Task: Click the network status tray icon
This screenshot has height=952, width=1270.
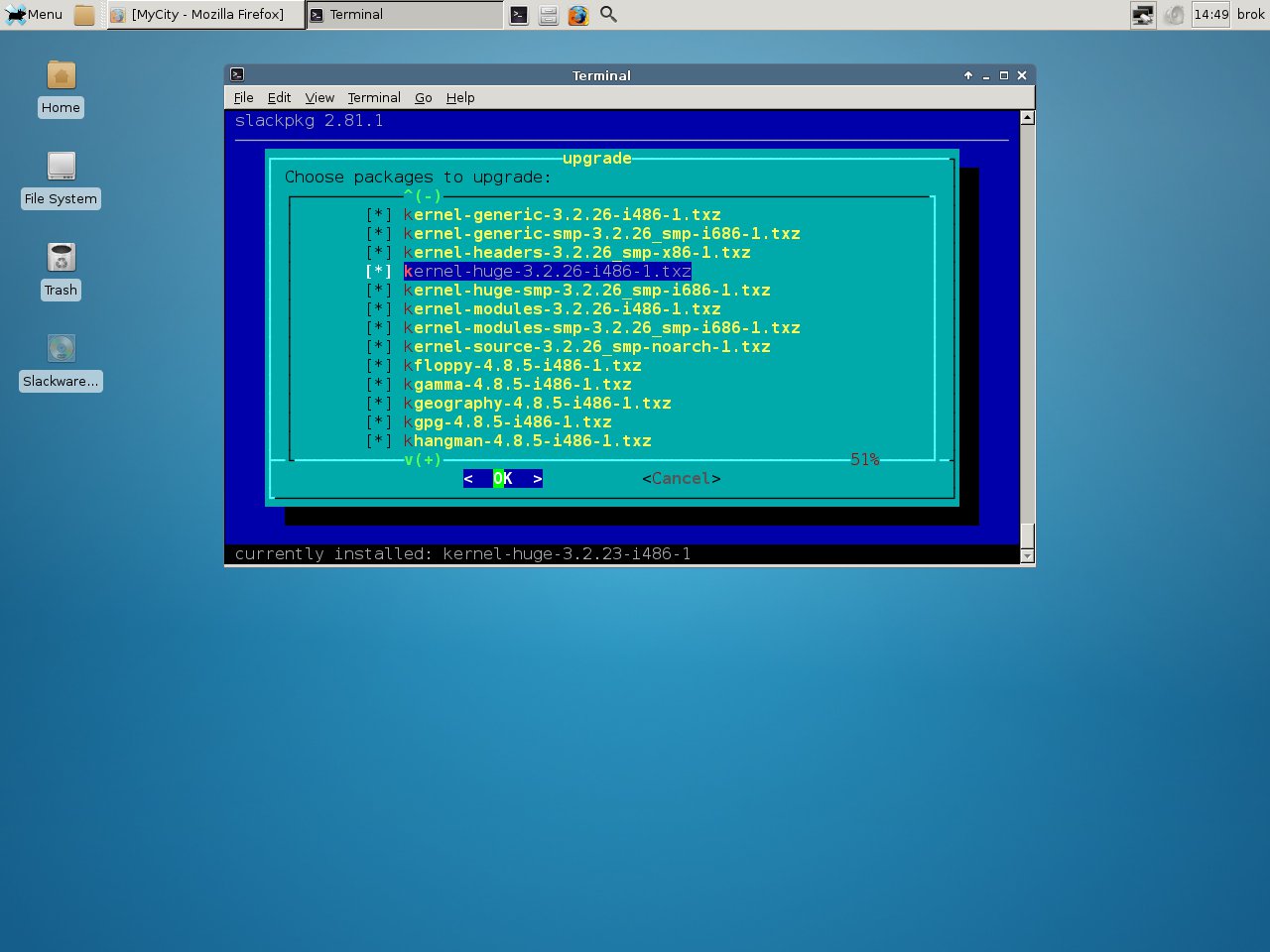Action: point(1143,15)
